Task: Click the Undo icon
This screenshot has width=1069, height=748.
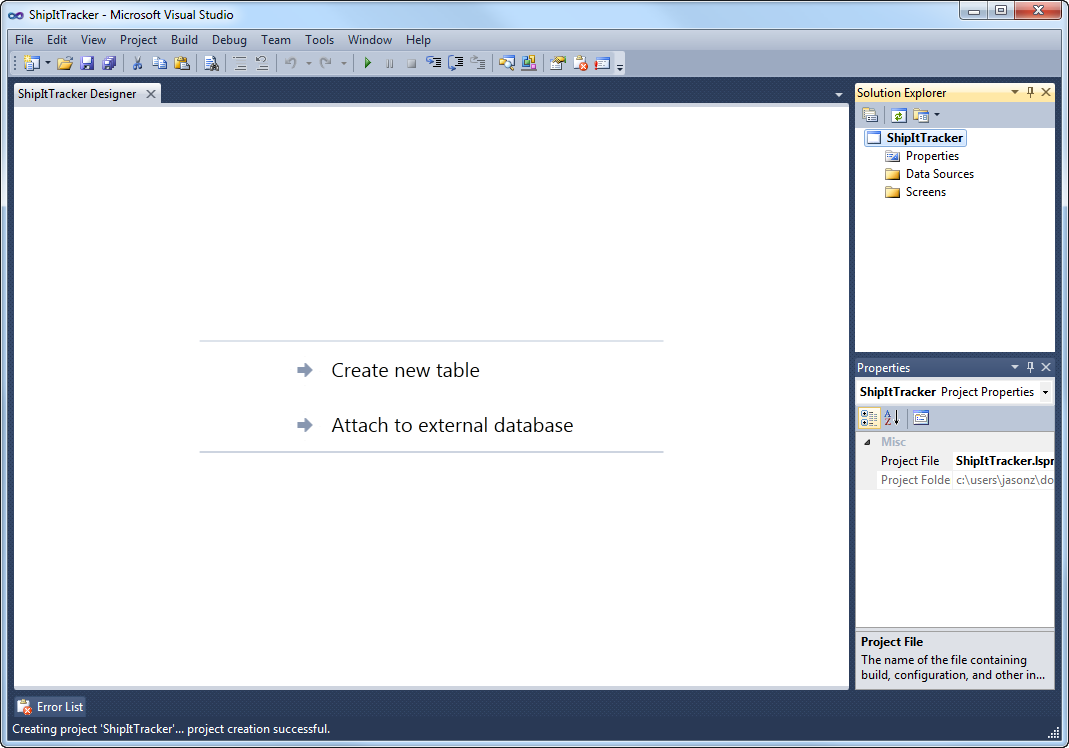Action: click(290, 62)
